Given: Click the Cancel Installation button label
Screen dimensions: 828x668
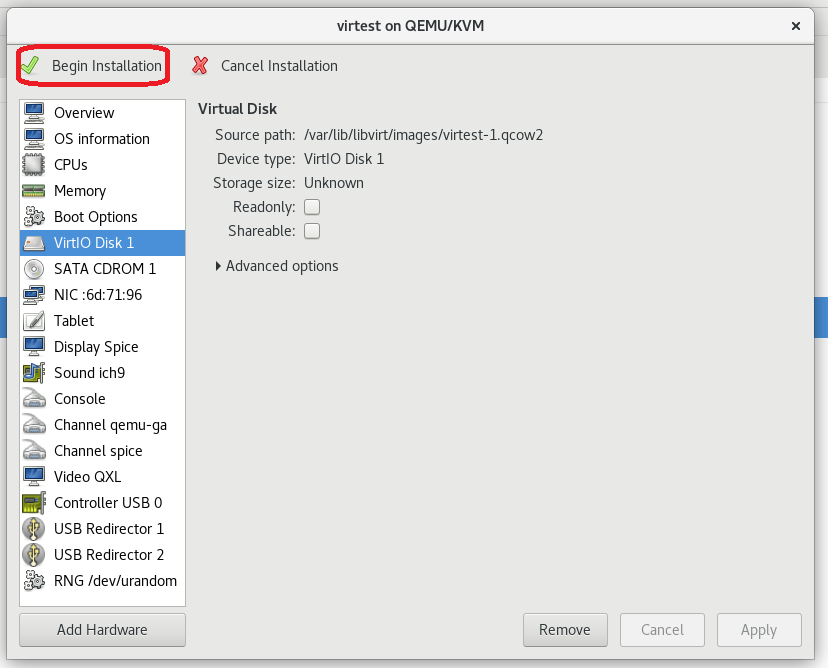Looking at the screenshot, I should [x=279, y=66].
